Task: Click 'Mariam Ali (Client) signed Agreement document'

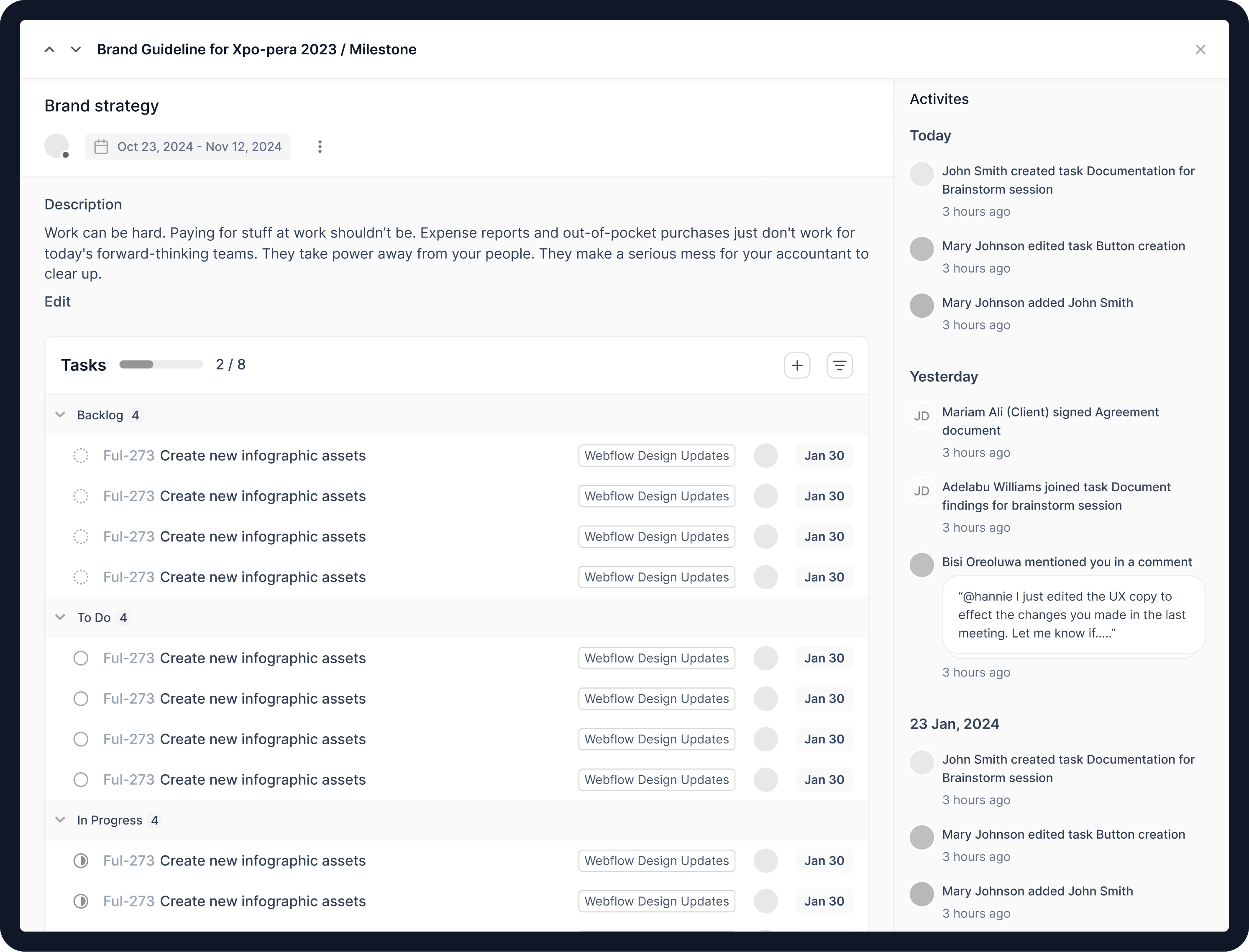Action: [1050, 421]
